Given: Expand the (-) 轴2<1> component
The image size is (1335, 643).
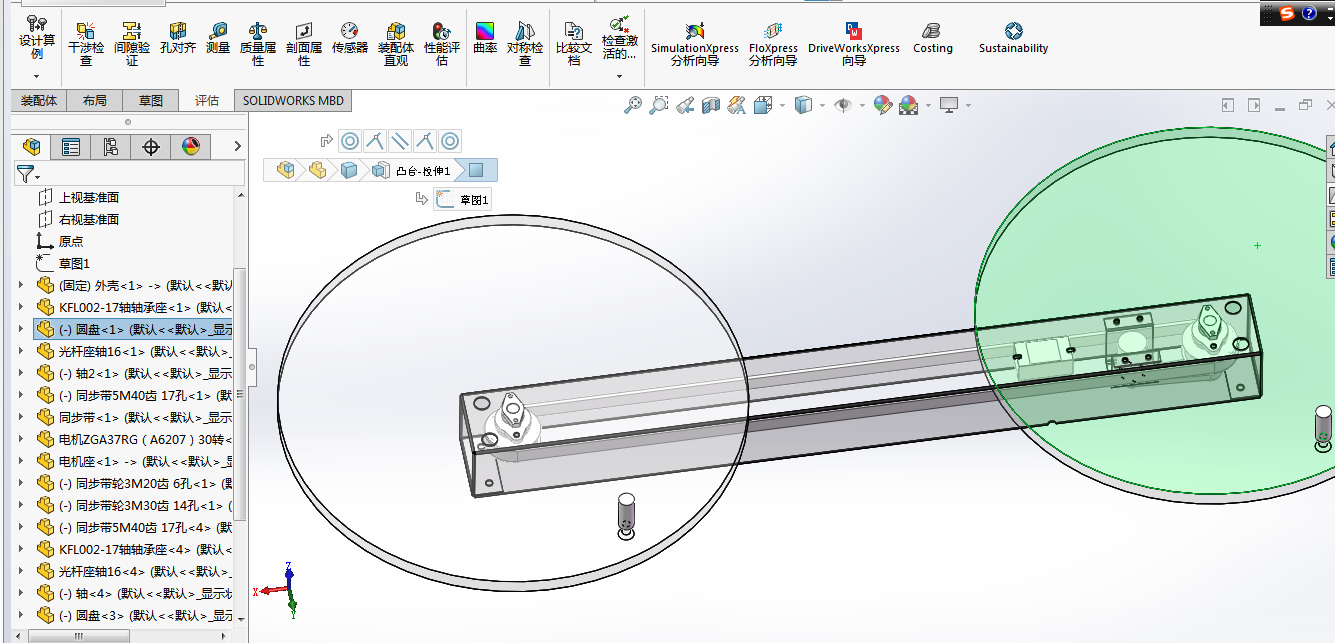Looking at the screenshot, I should (21, 374).
